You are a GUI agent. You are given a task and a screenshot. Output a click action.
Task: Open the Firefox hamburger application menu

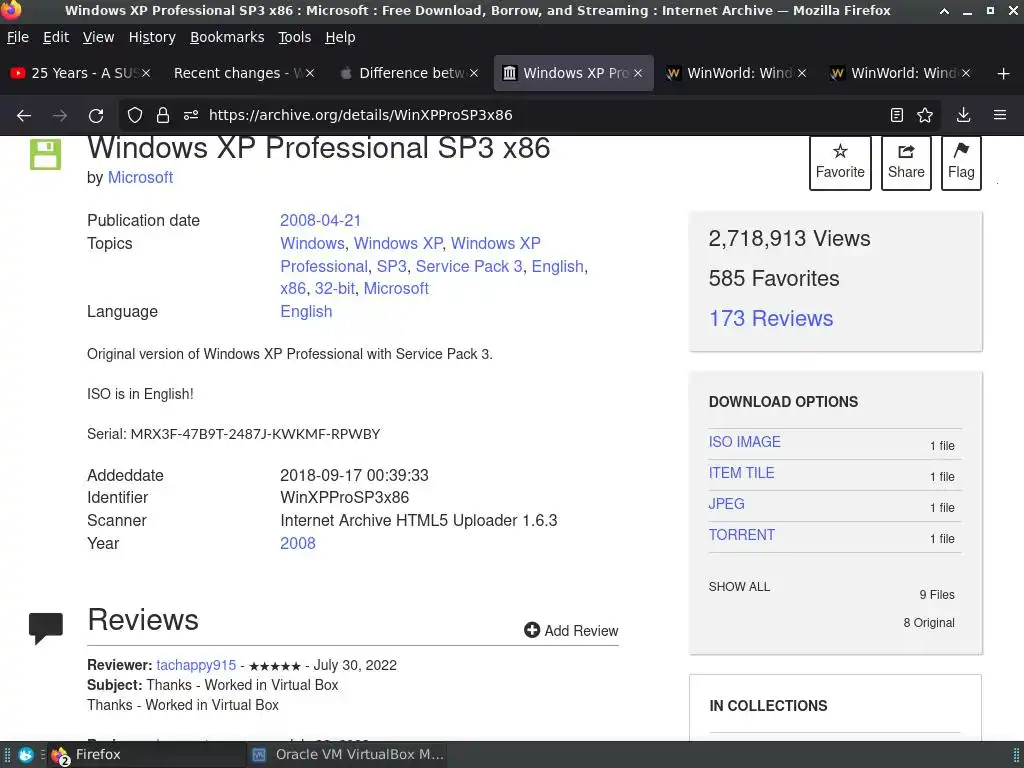(x=1000, y=116)
